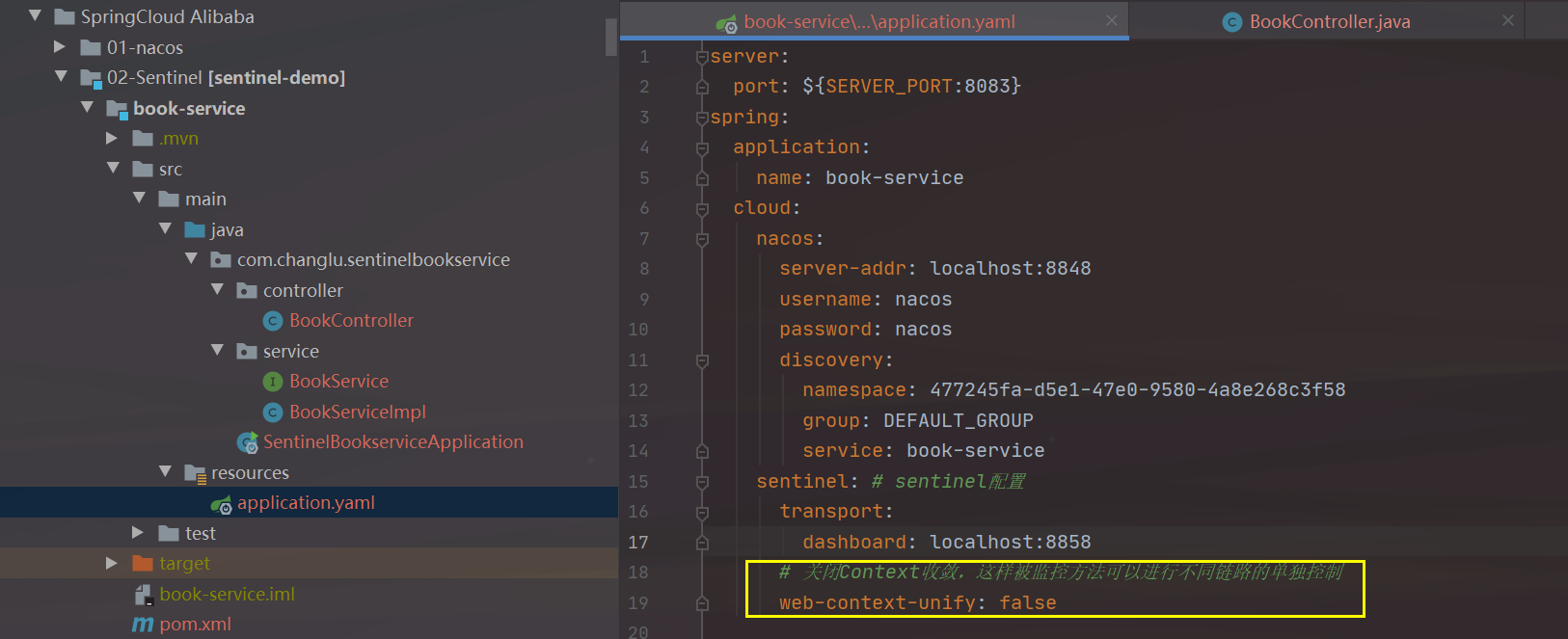
Task: Select SentinelBookserviceApplication in the tree
Action: click(x=393, y=441)
